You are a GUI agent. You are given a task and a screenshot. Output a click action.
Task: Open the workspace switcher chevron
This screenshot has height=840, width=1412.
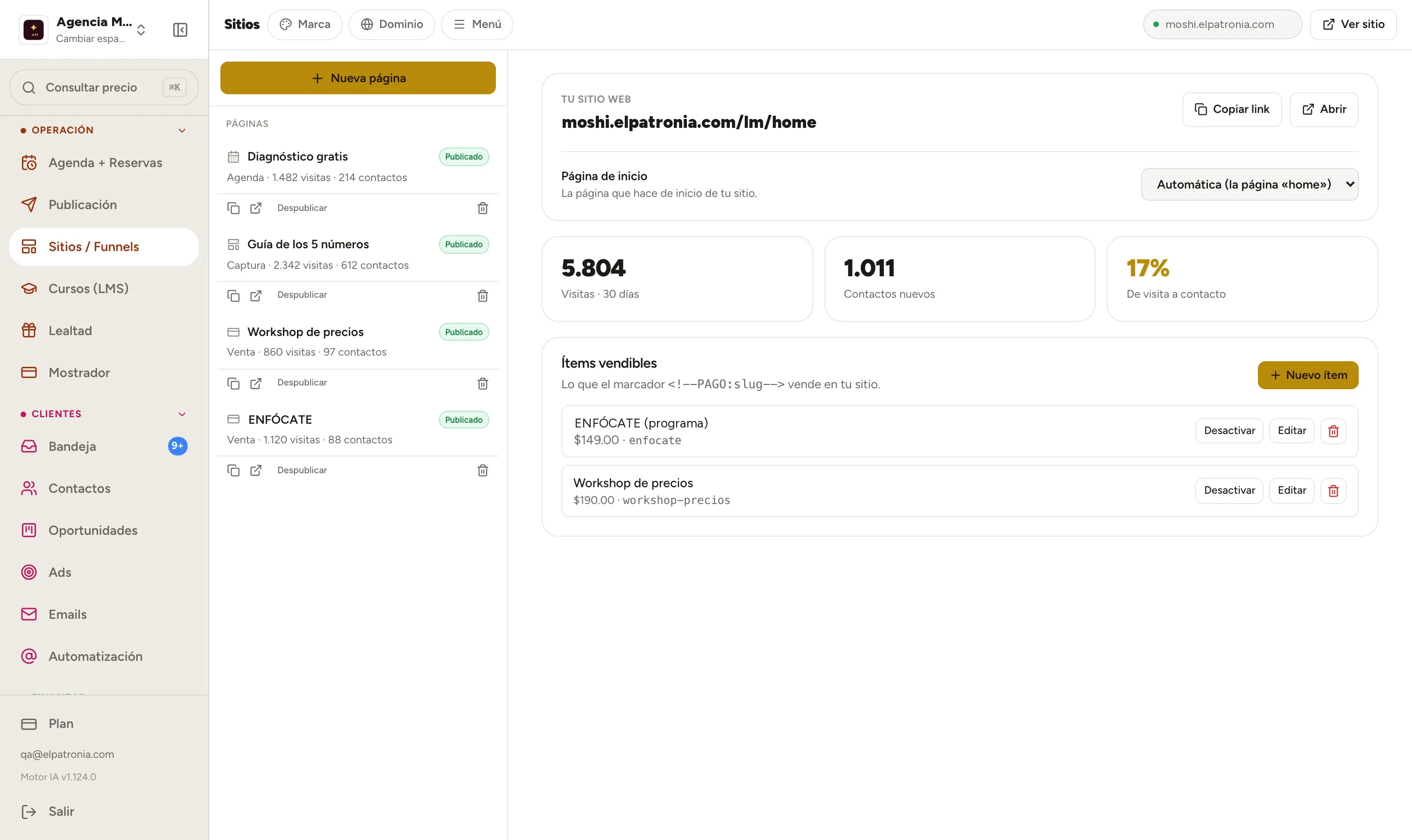click(x=141, y=30)
